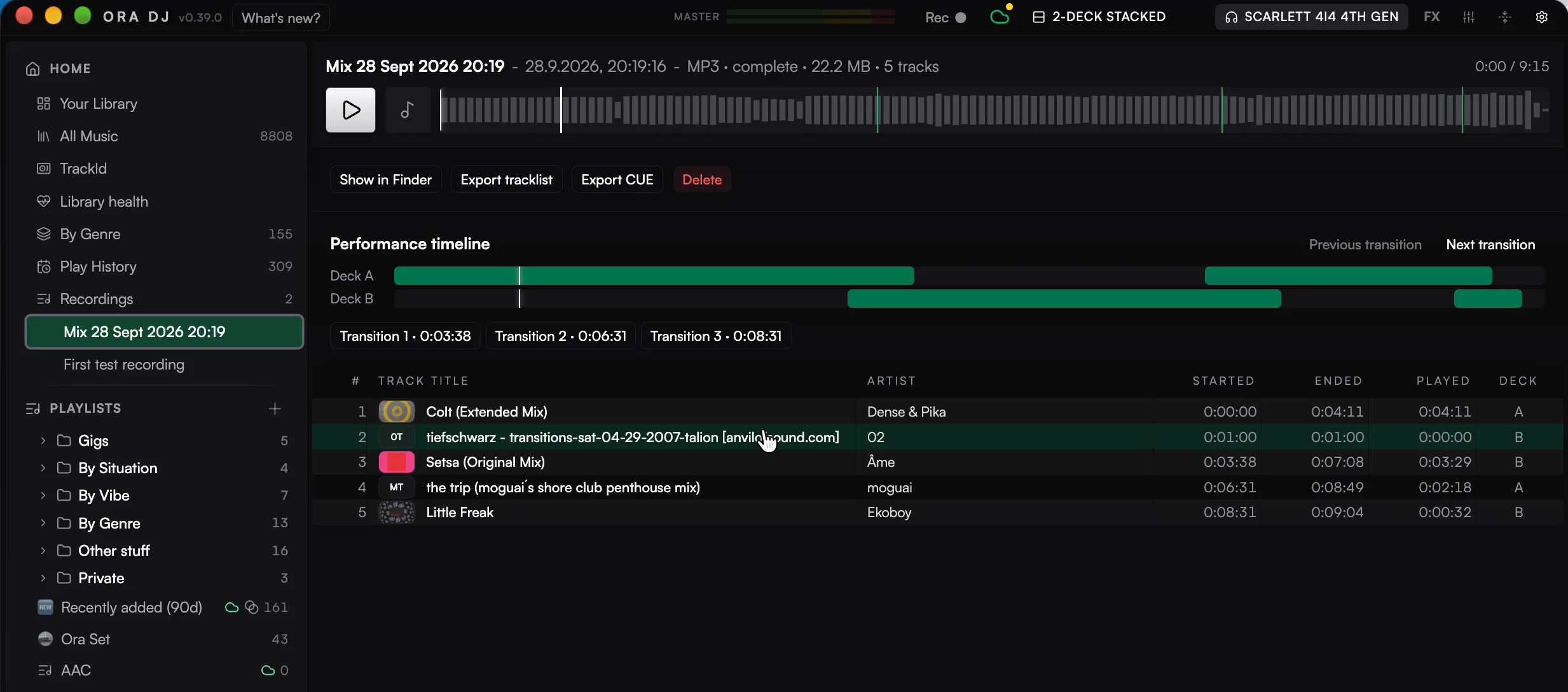Viewport: 1568px width, 692px height.
Task: Play the Mix 28 Sept recording
Action: [x=350, y=110]
